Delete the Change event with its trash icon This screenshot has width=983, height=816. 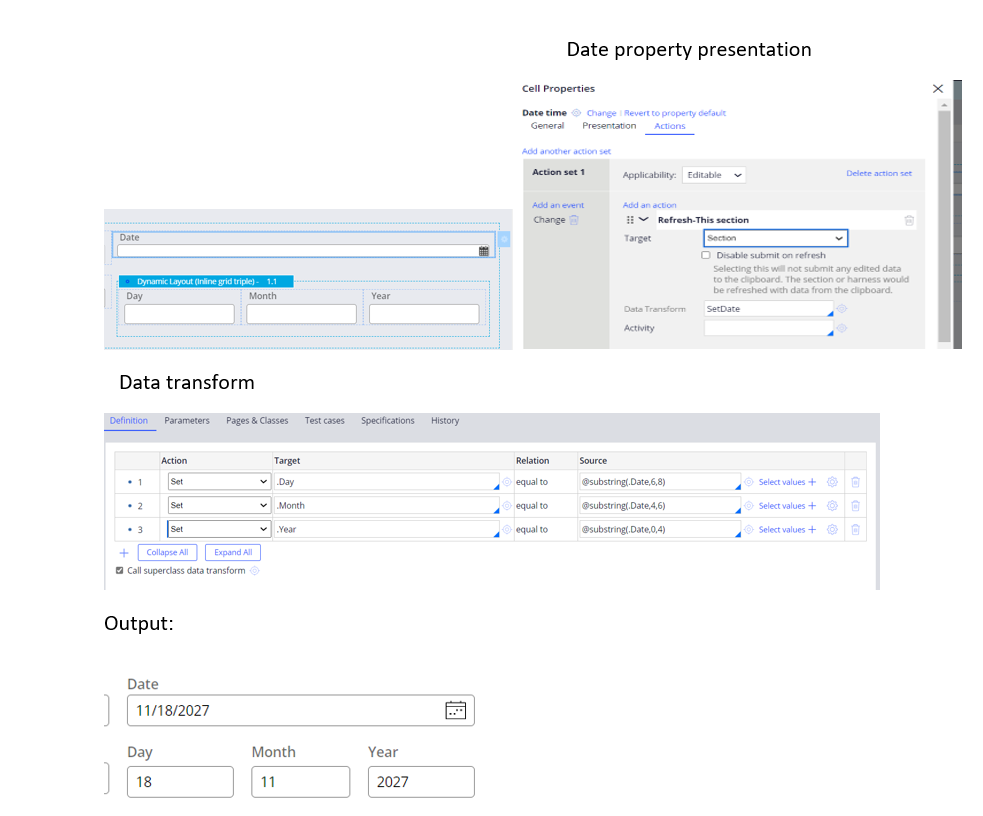[x=574, y=220]
